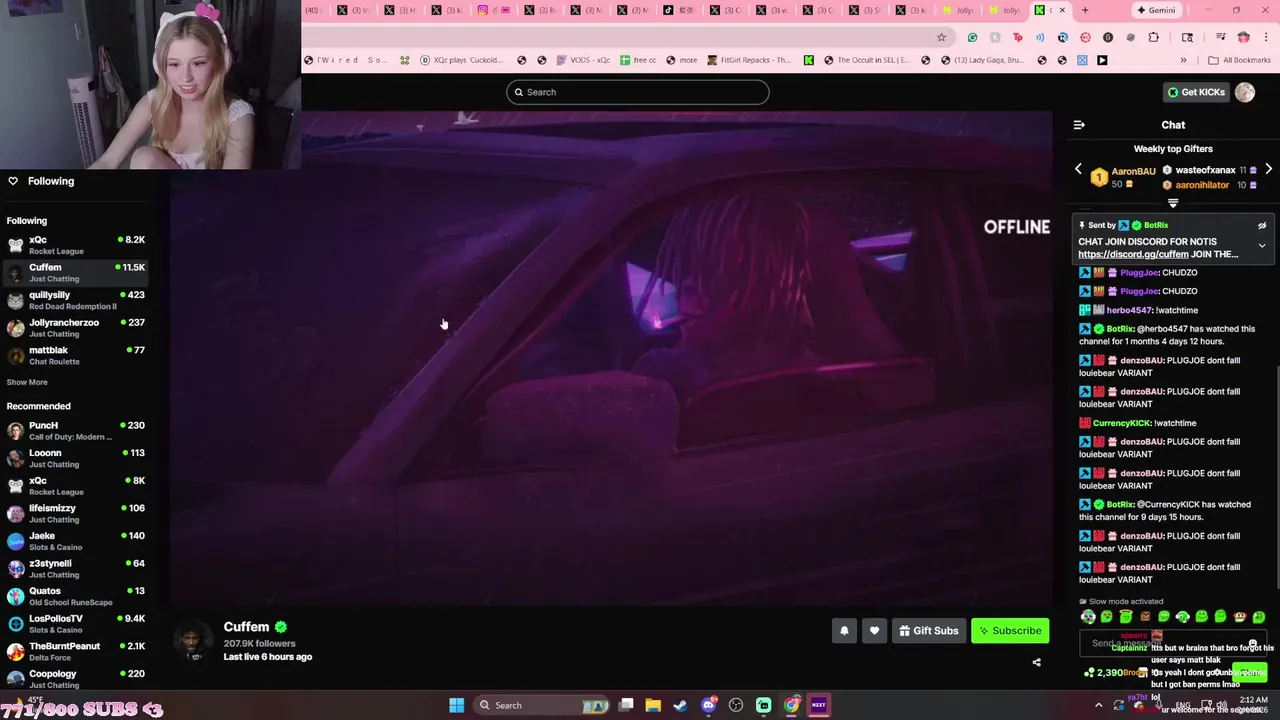
Task: Follow Cuffem with the heart button
Action: click(x=874, y=631)
